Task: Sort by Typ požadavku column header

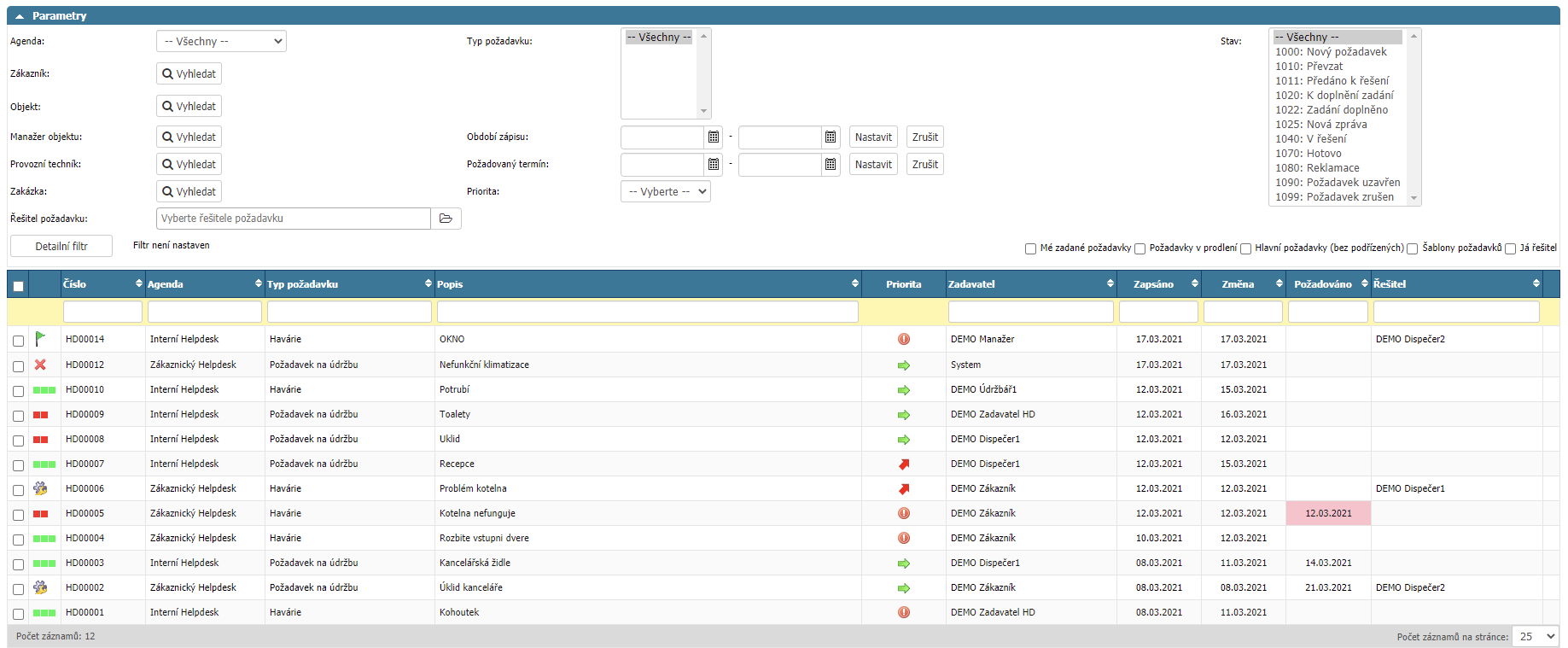Action: (x=349, y=284)
